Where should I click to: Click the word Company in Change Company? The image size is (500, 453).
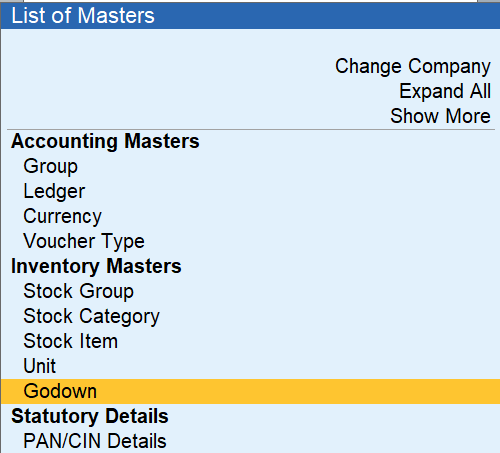tap(449, 66)
